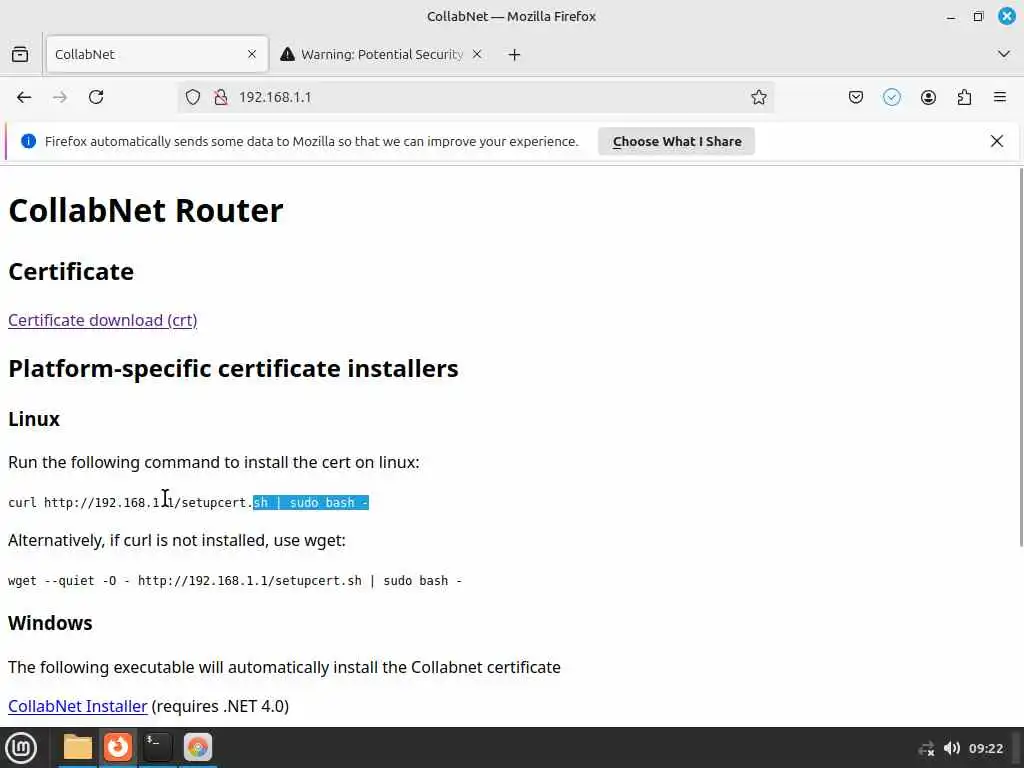The height and width of the screenshot is (768, 1024).
Task: Click the Platform-specific certificate installers heading
Action: [x=233, y=368]
